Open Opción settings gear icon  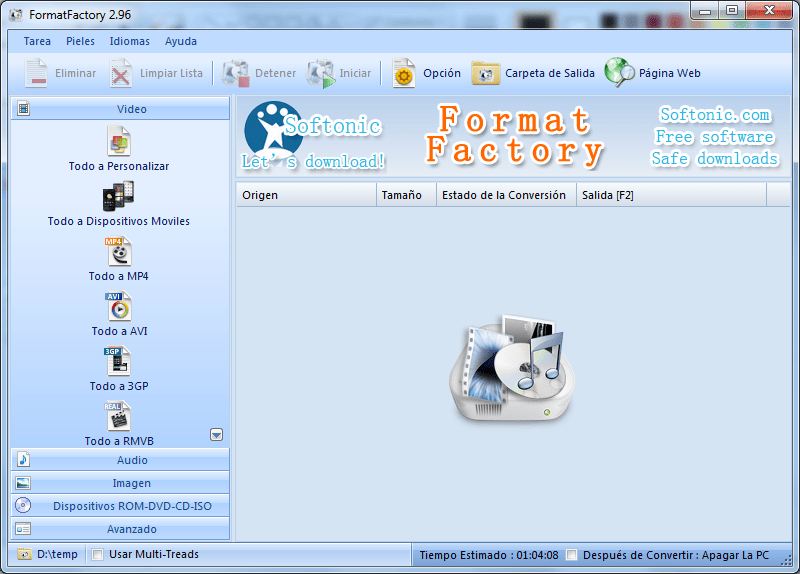(404, 73)
